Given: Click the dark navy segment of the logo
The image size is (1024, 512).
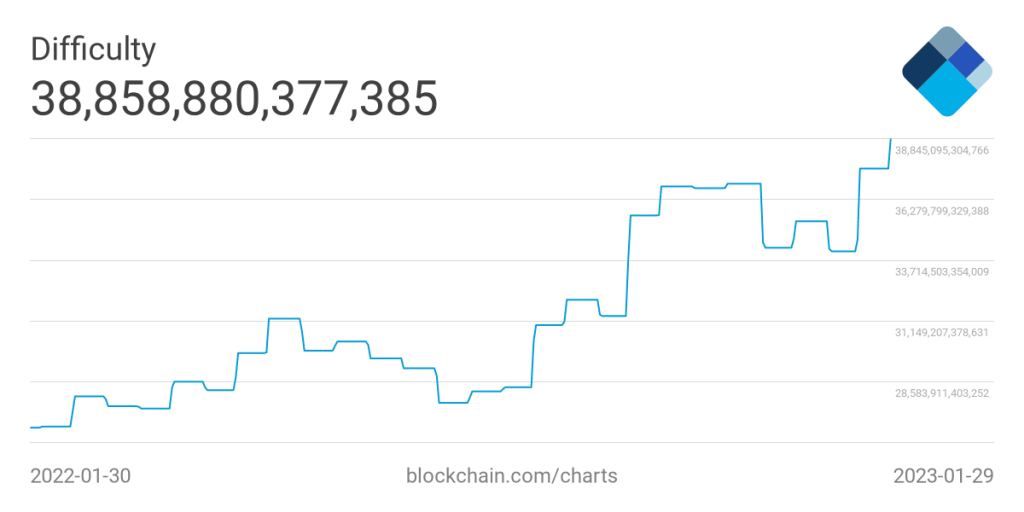Looking at the screenshot, I should pos(922,67).
